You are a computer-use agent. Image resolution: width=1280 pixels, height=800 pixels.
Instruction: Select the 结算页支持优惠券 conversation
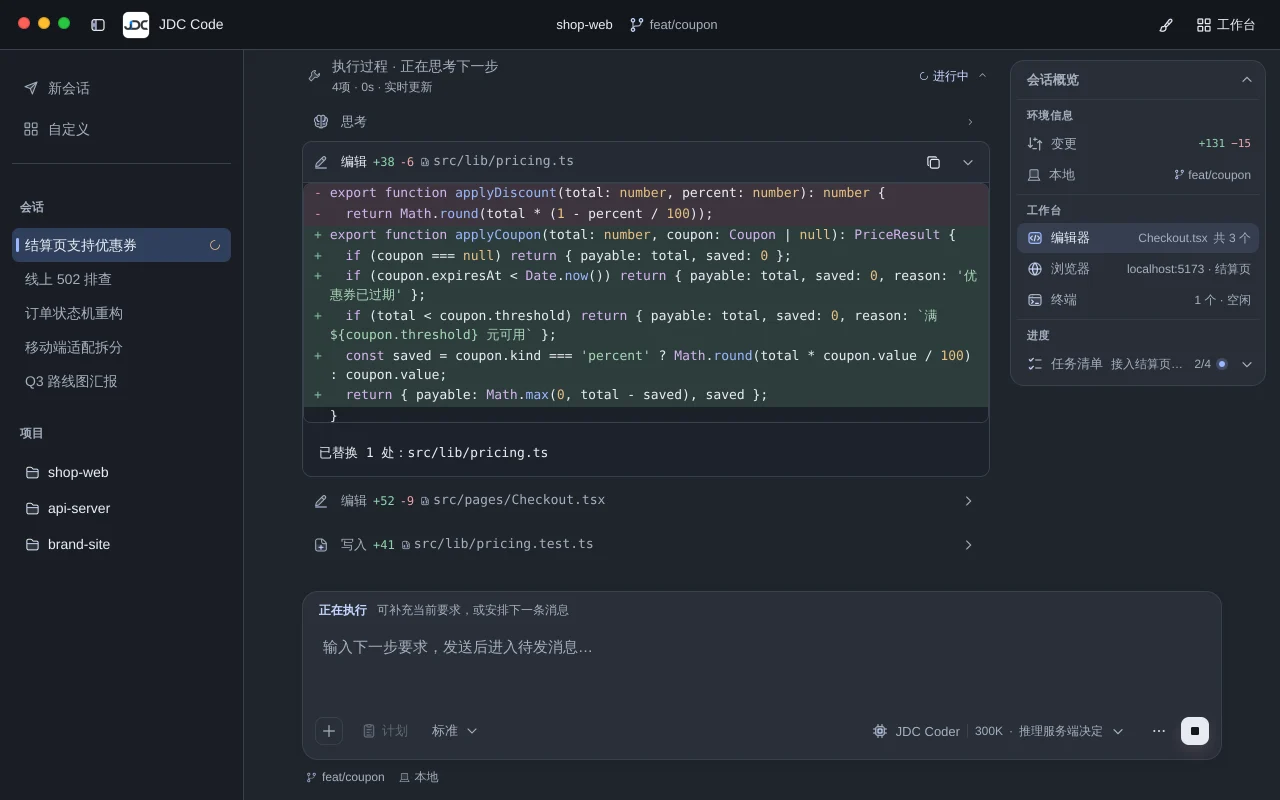[121, 245]
